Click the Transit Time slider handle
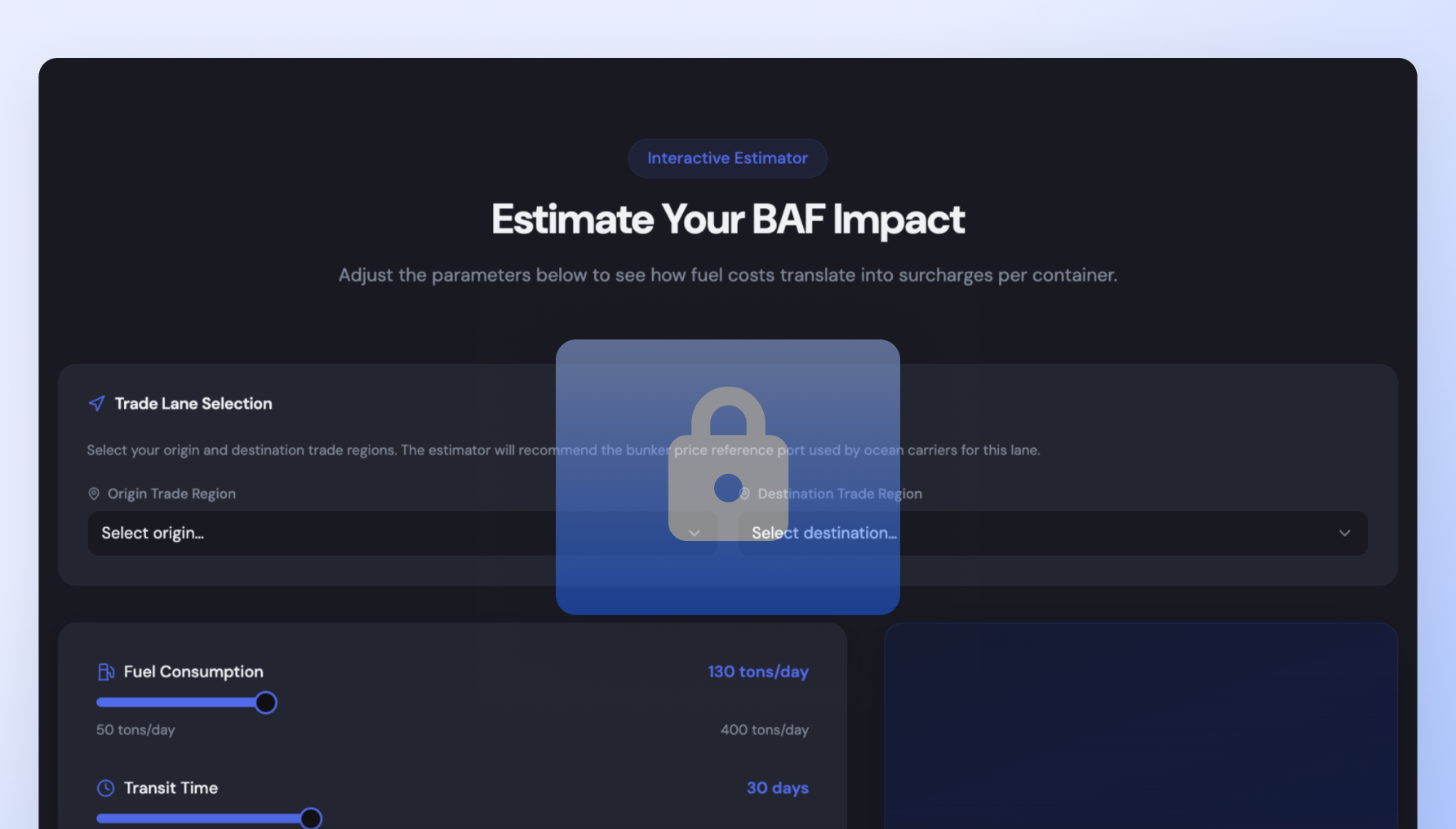The image size is (1456, 829). pyautogui.click(x=310, y=818)
